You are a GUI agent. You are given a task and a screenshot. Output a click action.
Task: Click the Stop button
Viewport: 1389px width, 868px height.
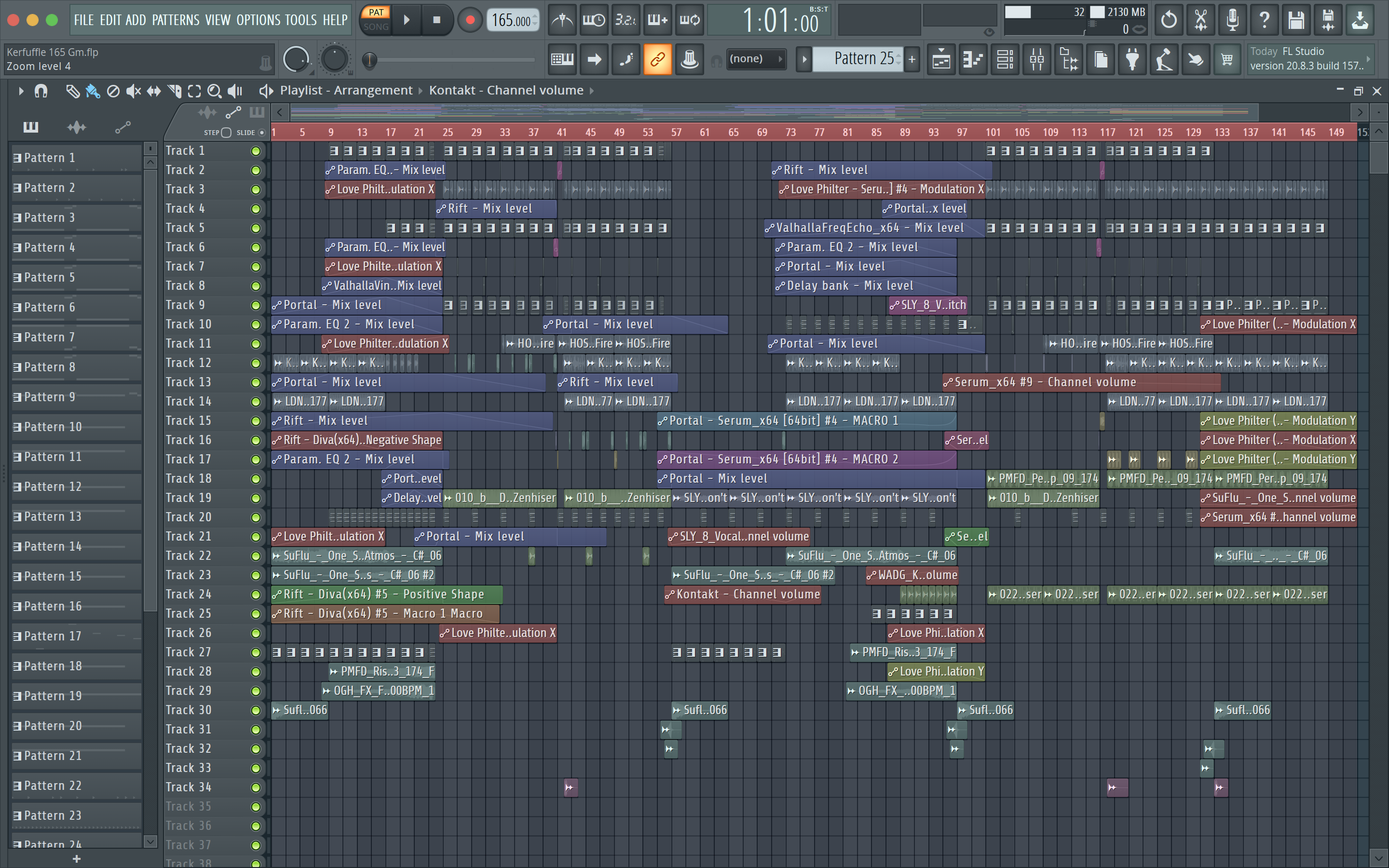coord(437,20)
